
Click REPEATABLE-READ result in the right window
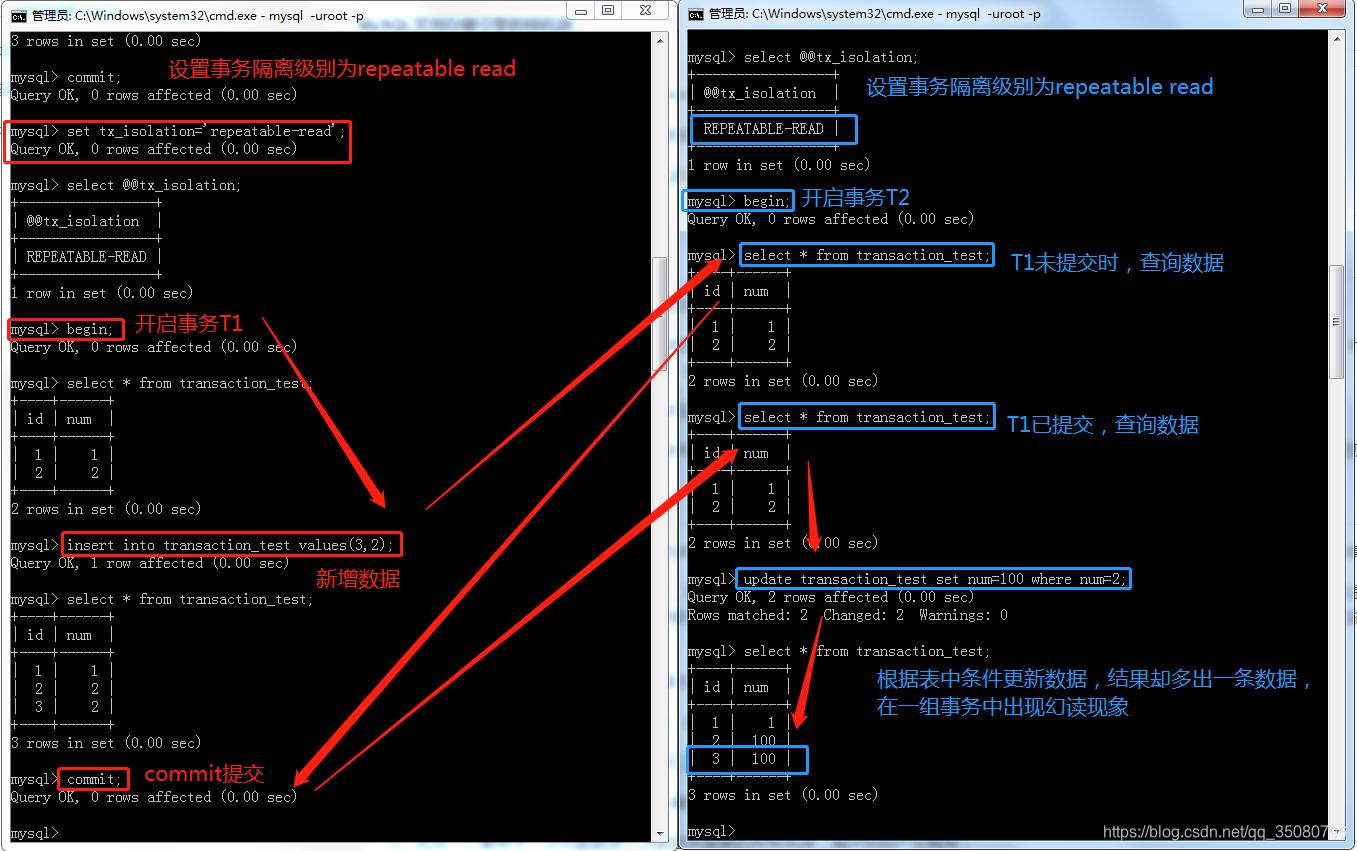763,129
